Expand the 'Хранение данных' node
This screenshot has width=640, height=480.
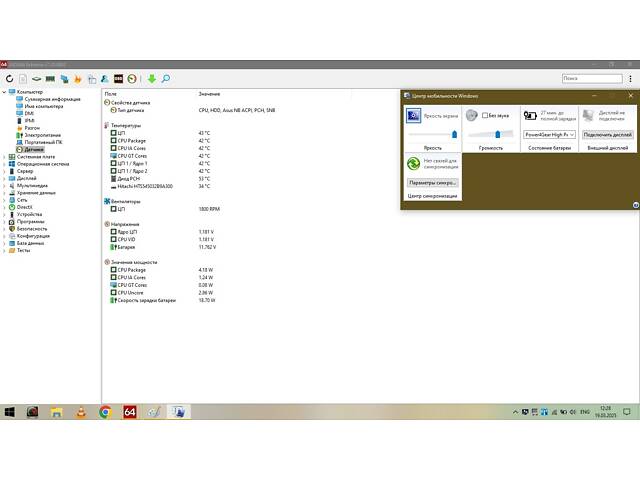4,193
